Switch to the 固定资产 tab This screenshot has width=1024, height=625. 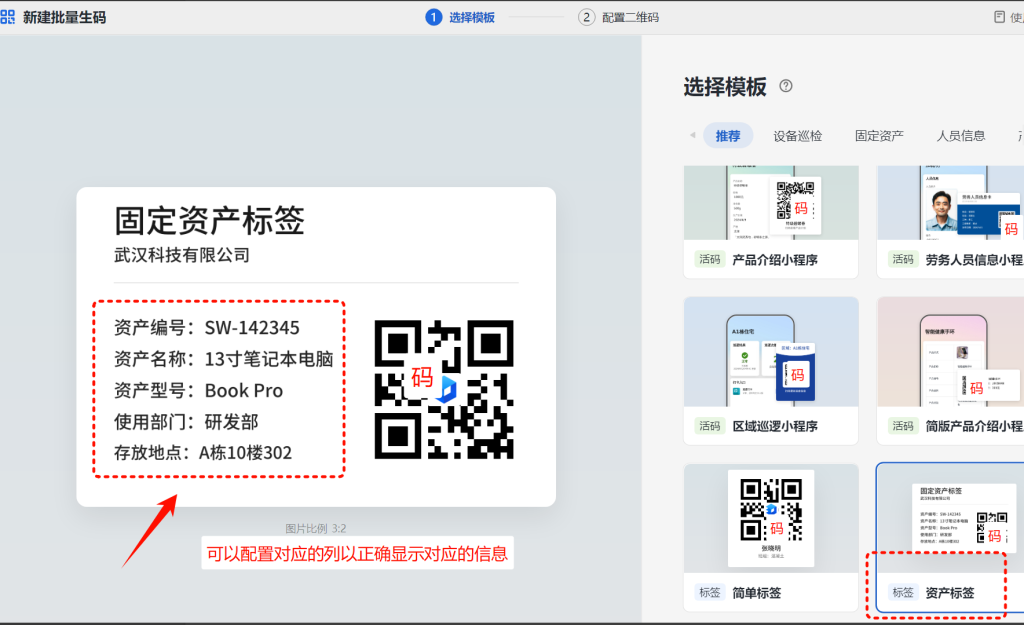[x=879, y=136]
